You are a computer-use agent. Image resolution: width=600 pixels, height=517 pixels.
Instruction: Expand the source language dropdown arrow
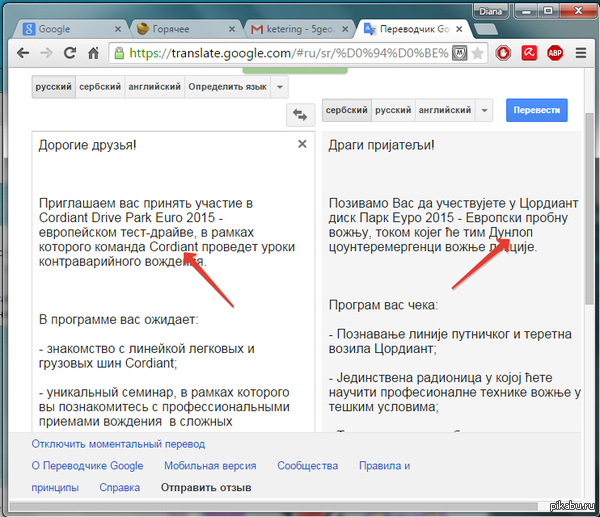click(280, 87)
